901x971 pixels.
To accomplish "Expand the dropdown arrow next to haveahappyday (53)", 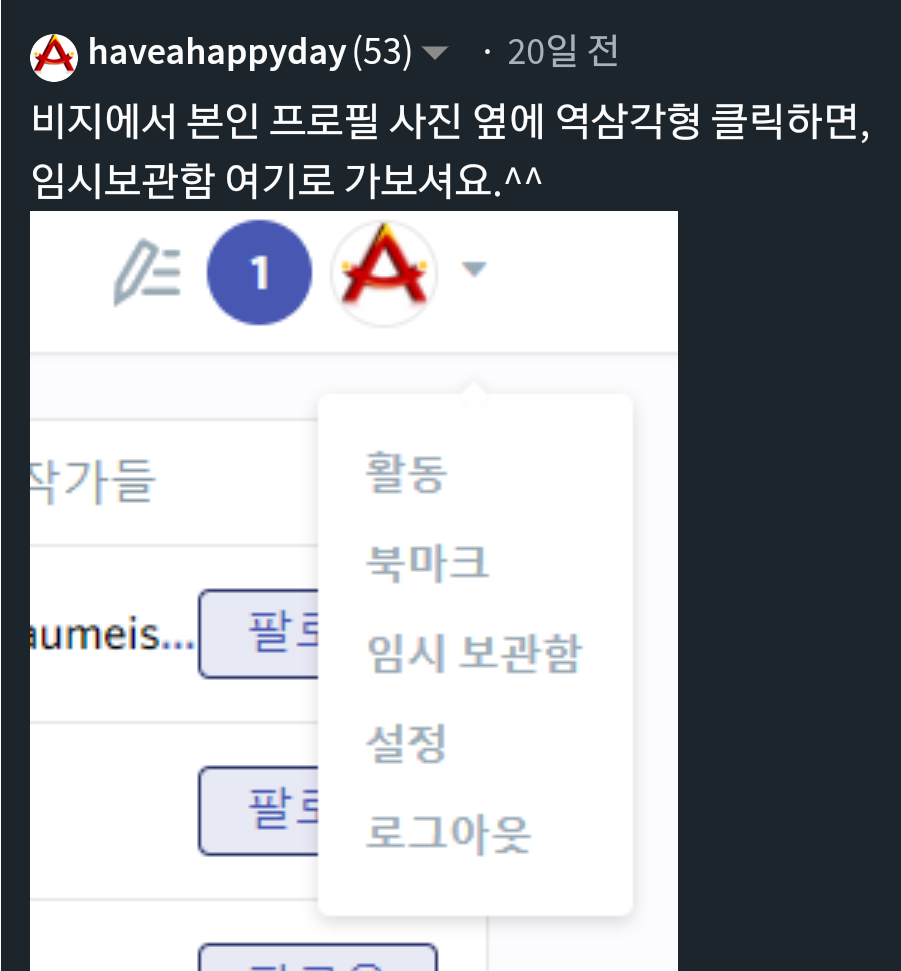I will pos(434,53).
